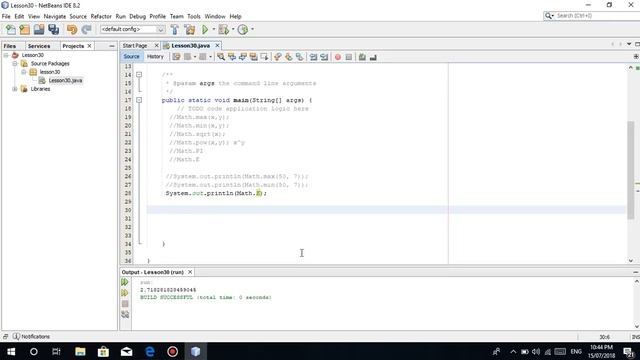This screenshot has width=640, height=360.
Task: Click the New File toolbar icon
Action: point(11,29)
